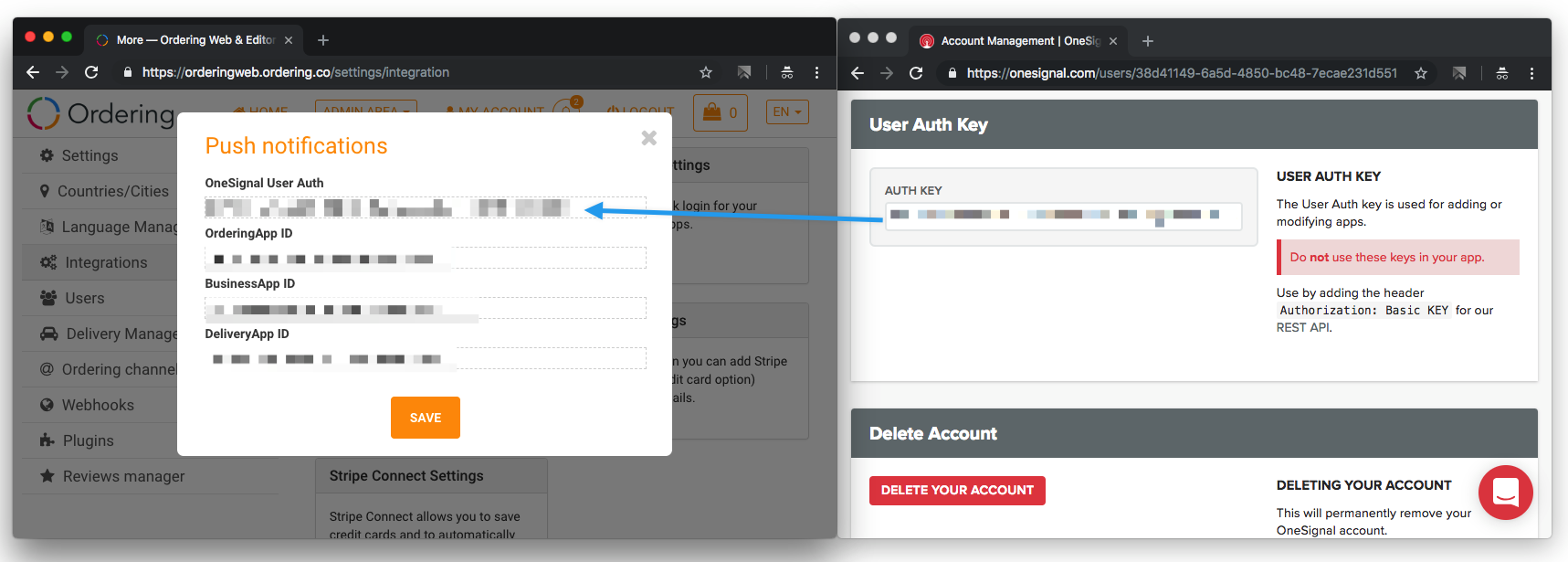
Task: Open the EN language dropdown
Action: 787,112
